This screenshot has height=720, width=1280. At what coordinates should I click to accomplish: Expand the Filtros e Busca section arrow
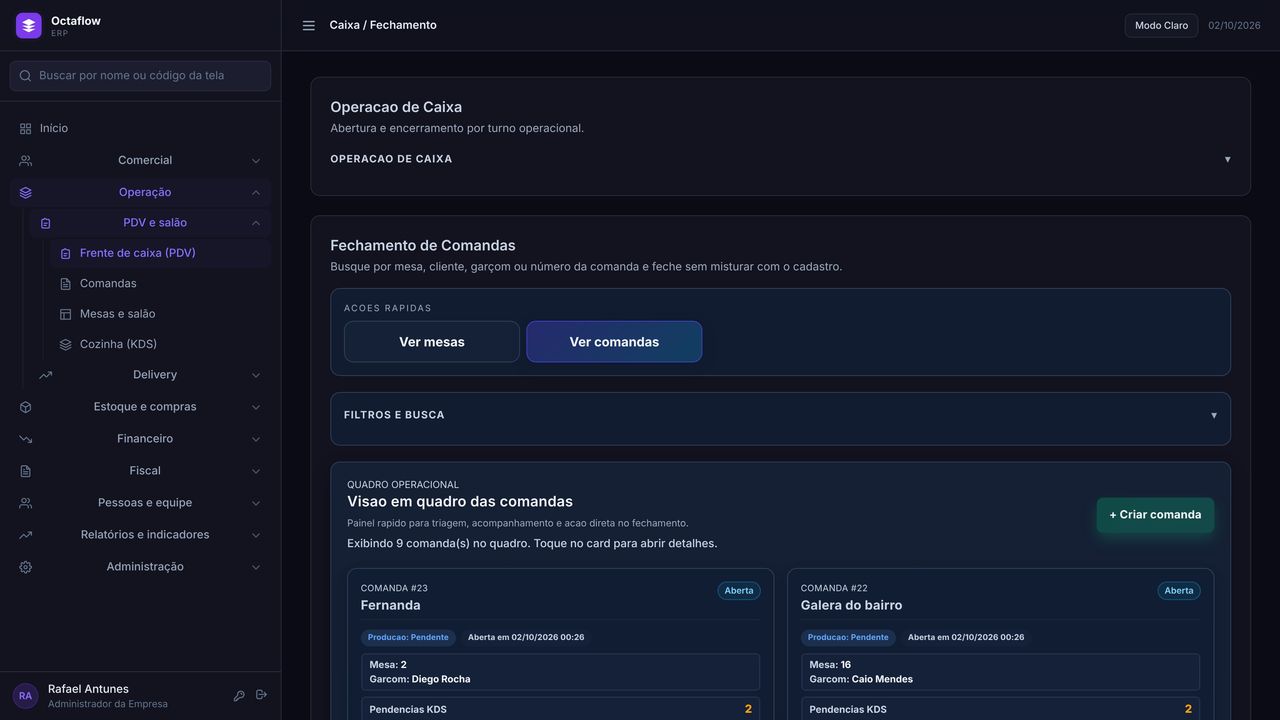tap(1214, 415)
